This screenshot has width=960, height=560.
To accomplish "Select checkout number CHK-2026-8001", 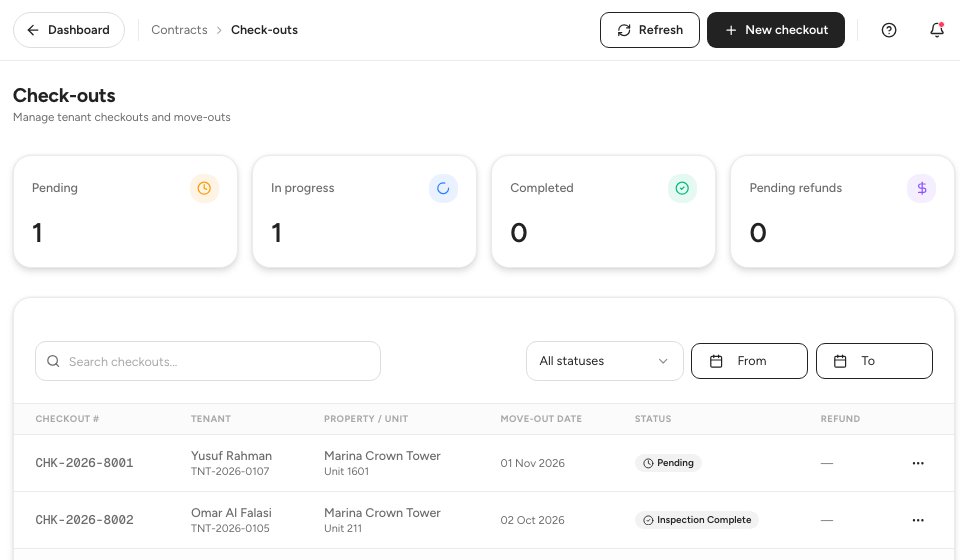I will click(x=84, y=463).
